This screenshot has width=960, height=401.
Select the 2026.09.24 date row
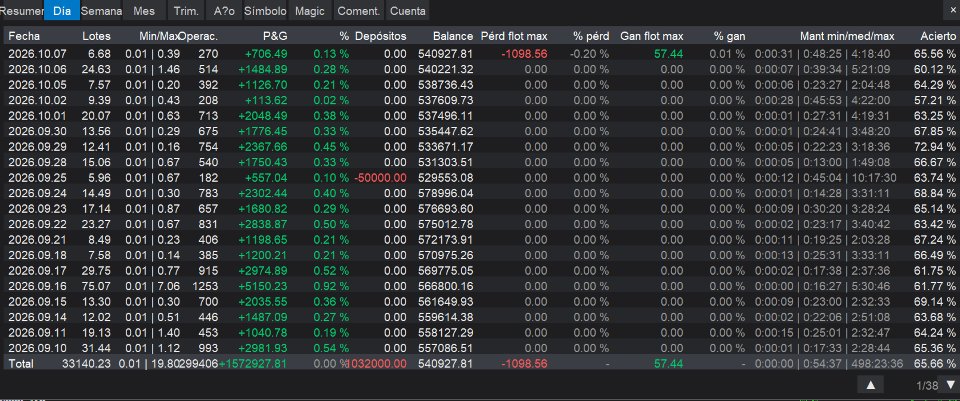[x=480, y=193]
